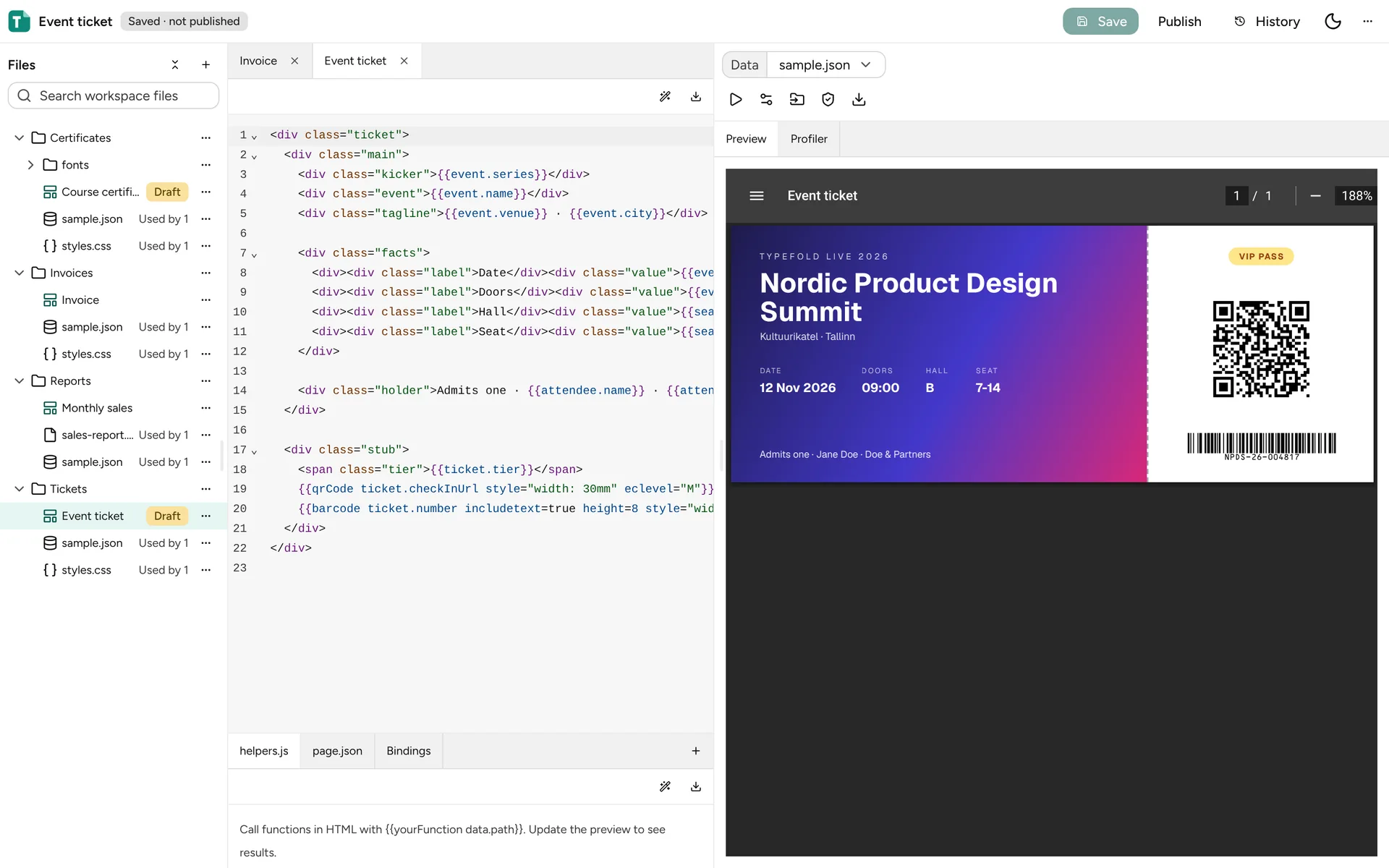Zoom out the PDF preview
The image size is (1389, 868).
click(1316, 196)
